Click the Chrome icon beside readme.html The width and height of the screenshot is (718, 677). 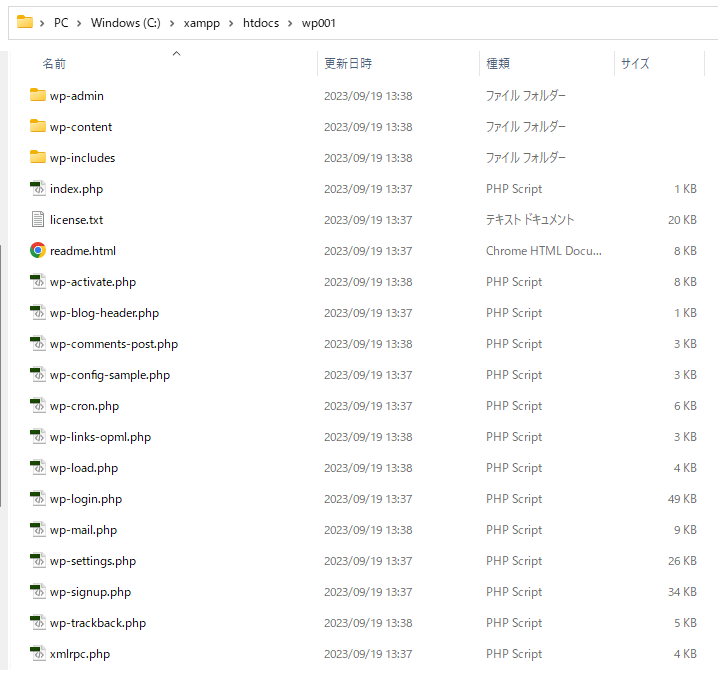point(38,251)
